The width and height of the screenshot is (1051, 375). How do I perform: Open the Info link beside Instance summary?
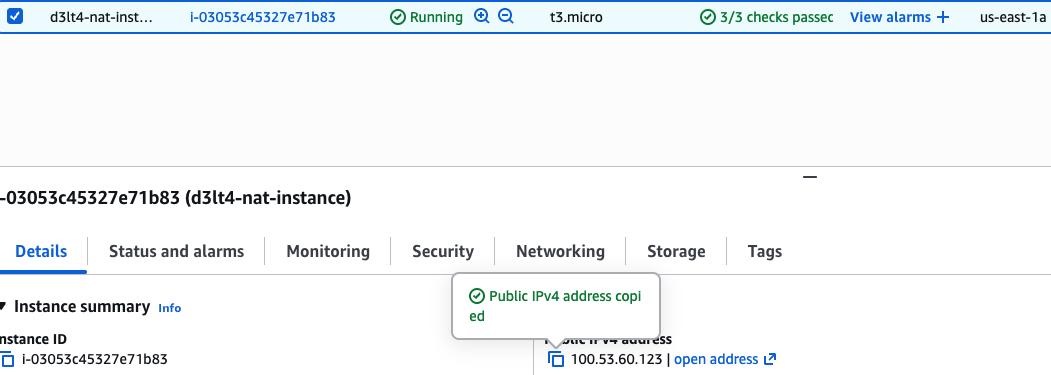click(170, 308)
